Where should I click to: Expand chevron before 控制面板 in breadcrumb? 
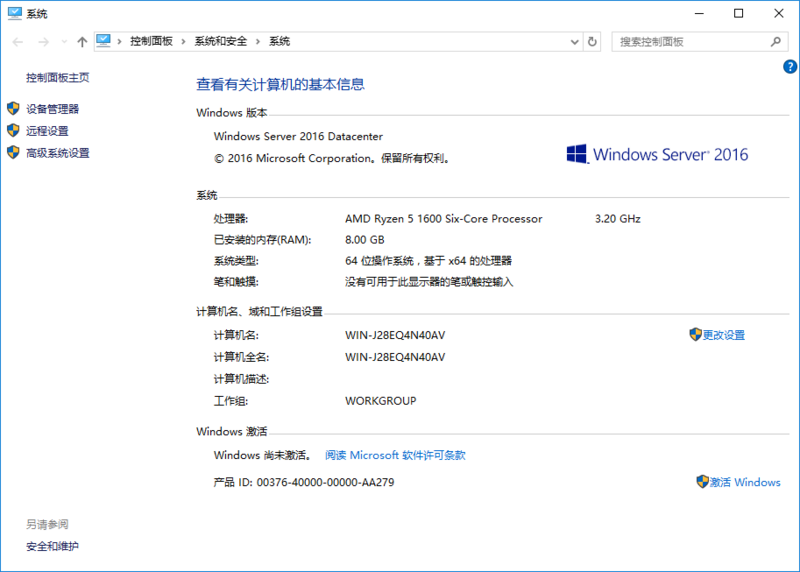(119, 41)
